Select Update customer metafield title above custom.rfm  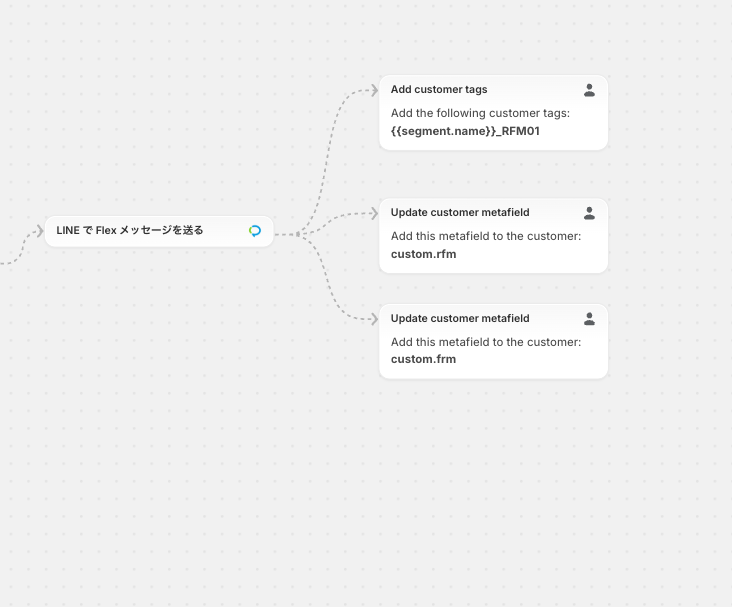pos(460,213)
